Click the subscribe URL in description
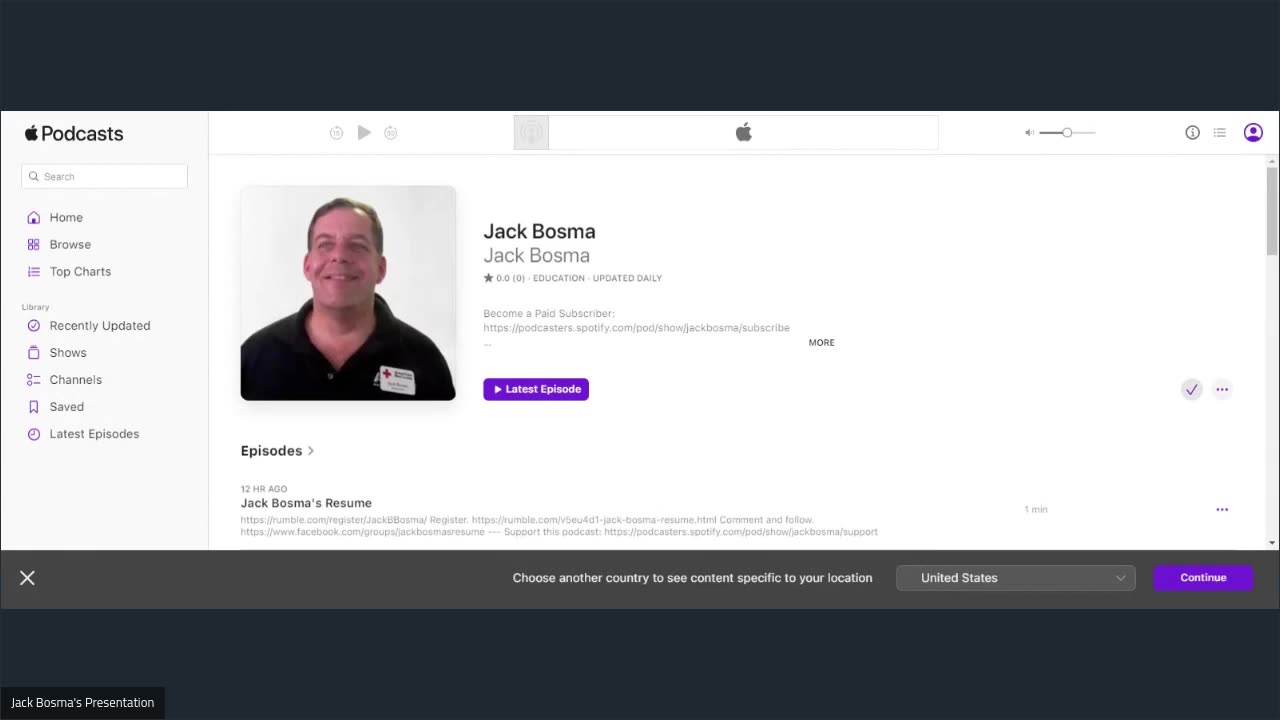Screen dimensions: 1280x720 [636, 328]
